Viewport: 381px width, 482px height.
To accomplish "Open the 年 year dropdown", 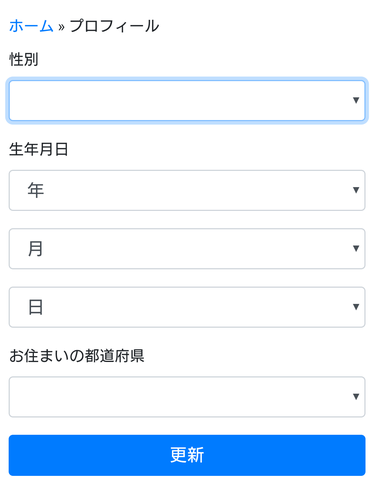I will [187, 190].
